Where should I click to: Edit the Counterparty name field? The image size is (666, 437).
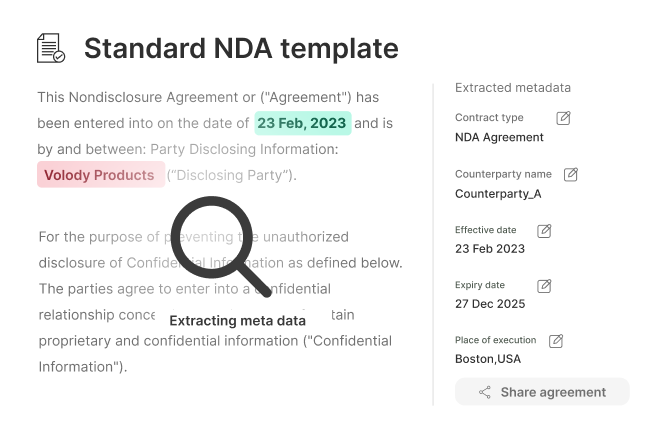(570, 174)
